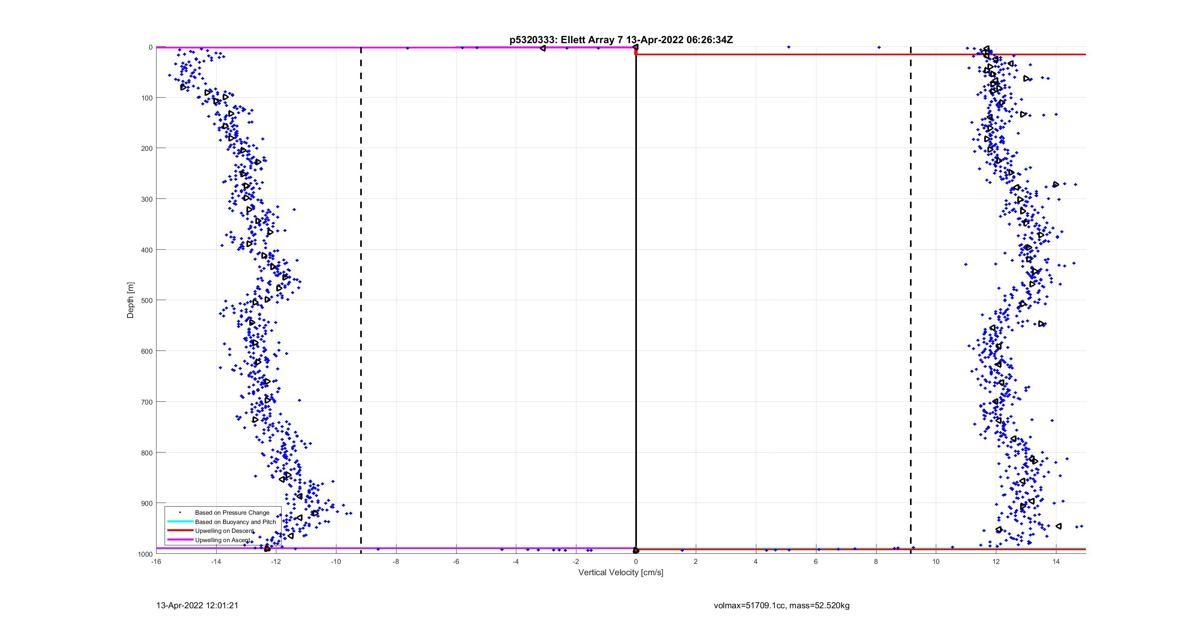Viewport: 1200px width, 622px height.
Task: Click the depth tick label "800"
Action: pyautogui.click(x=146, y=453)
